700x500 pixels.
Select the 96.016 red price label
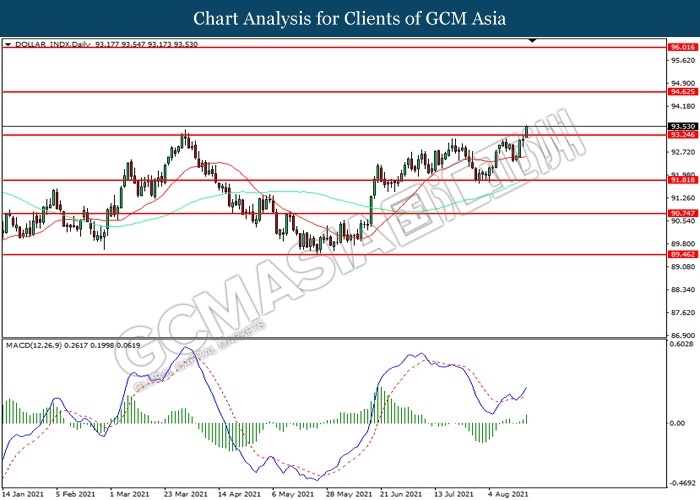click(683, 47)
